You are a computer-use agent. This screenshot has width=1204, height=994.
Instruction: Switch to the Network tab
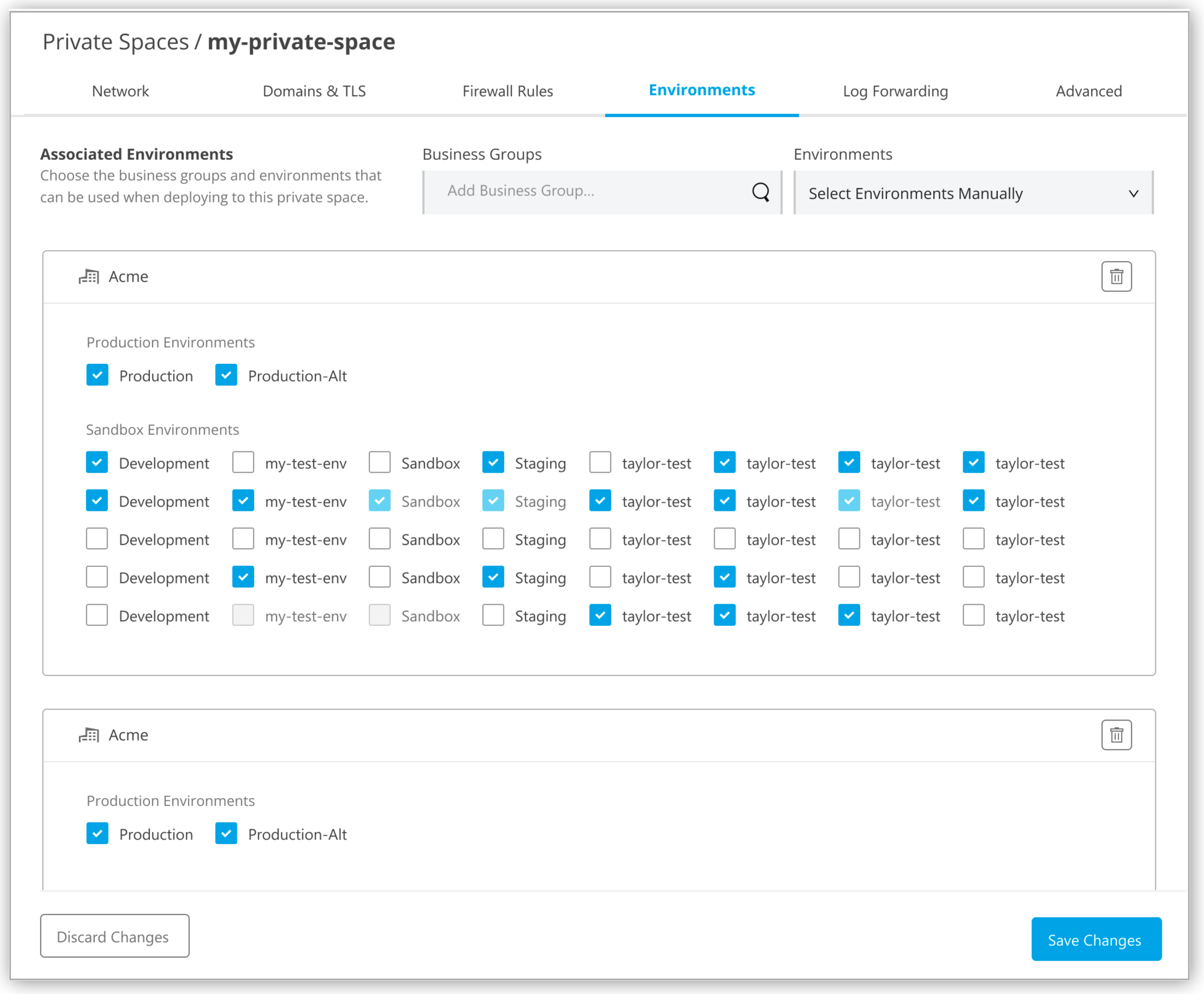120,91
